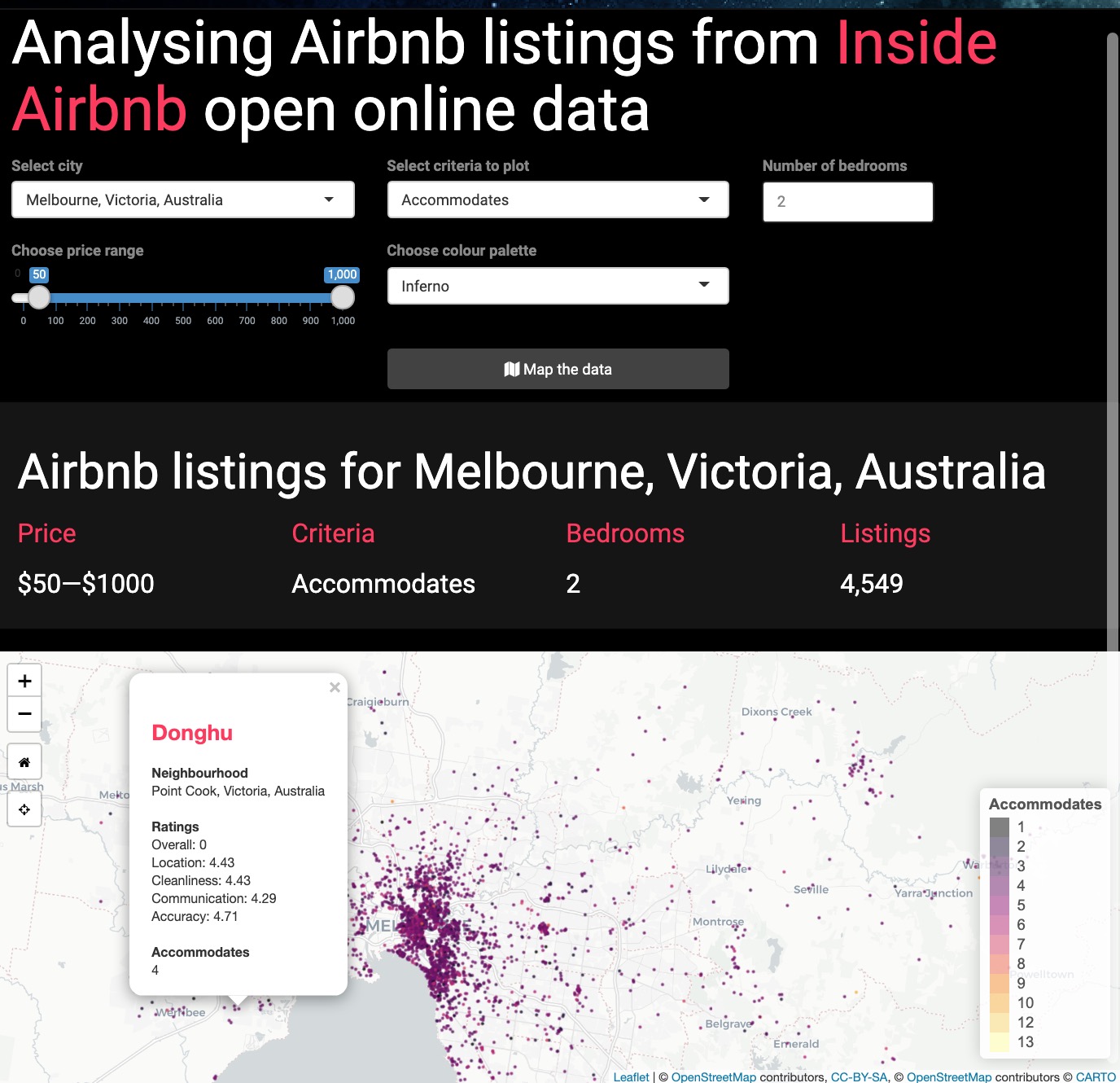This screenshot has height=1083, width=1120.
Task: Open the Leaflet attribution link
Action: [631, 1076]
